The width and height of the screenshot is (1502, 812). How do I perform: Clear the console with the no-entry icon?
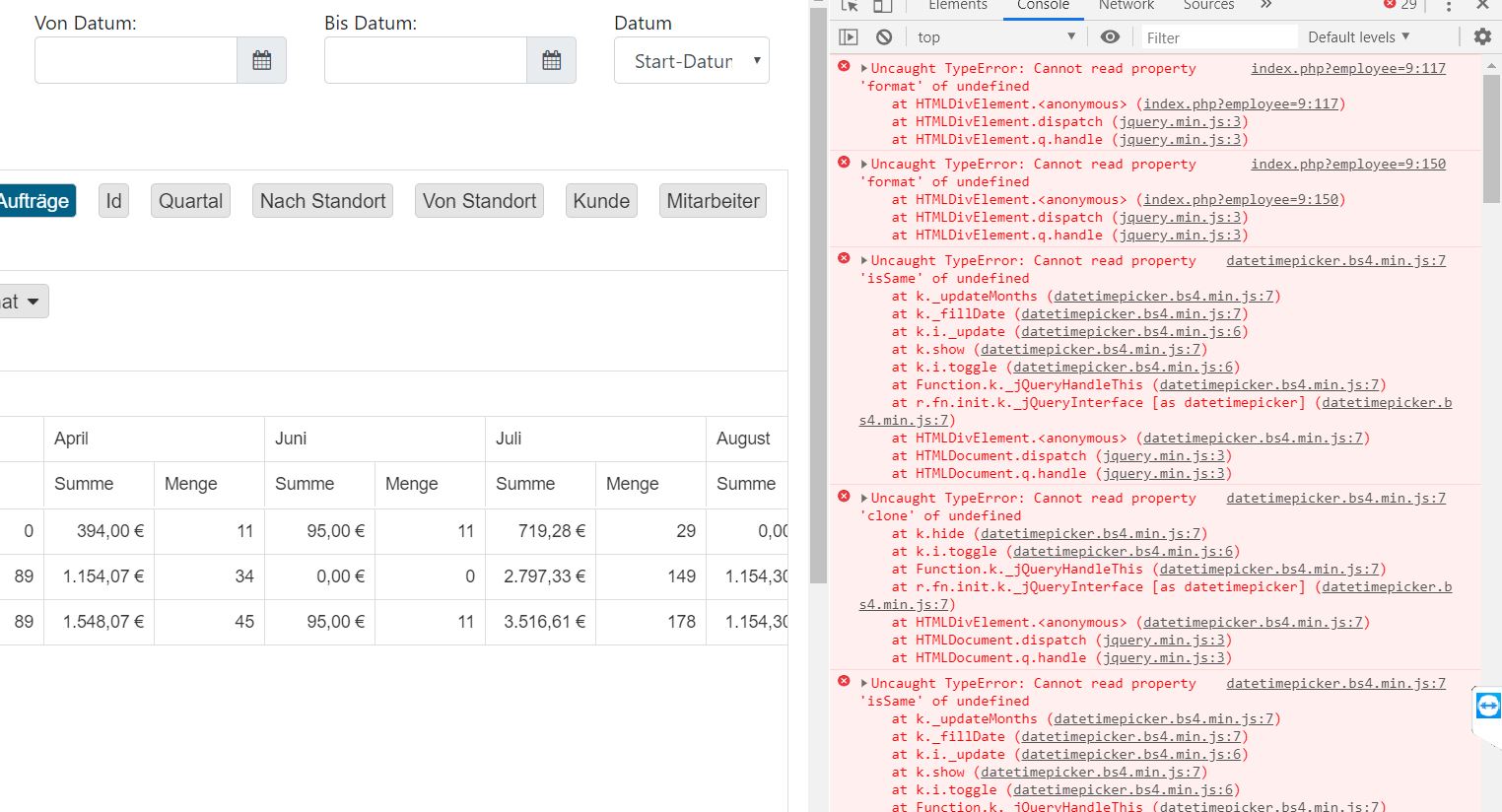(883, 36)
